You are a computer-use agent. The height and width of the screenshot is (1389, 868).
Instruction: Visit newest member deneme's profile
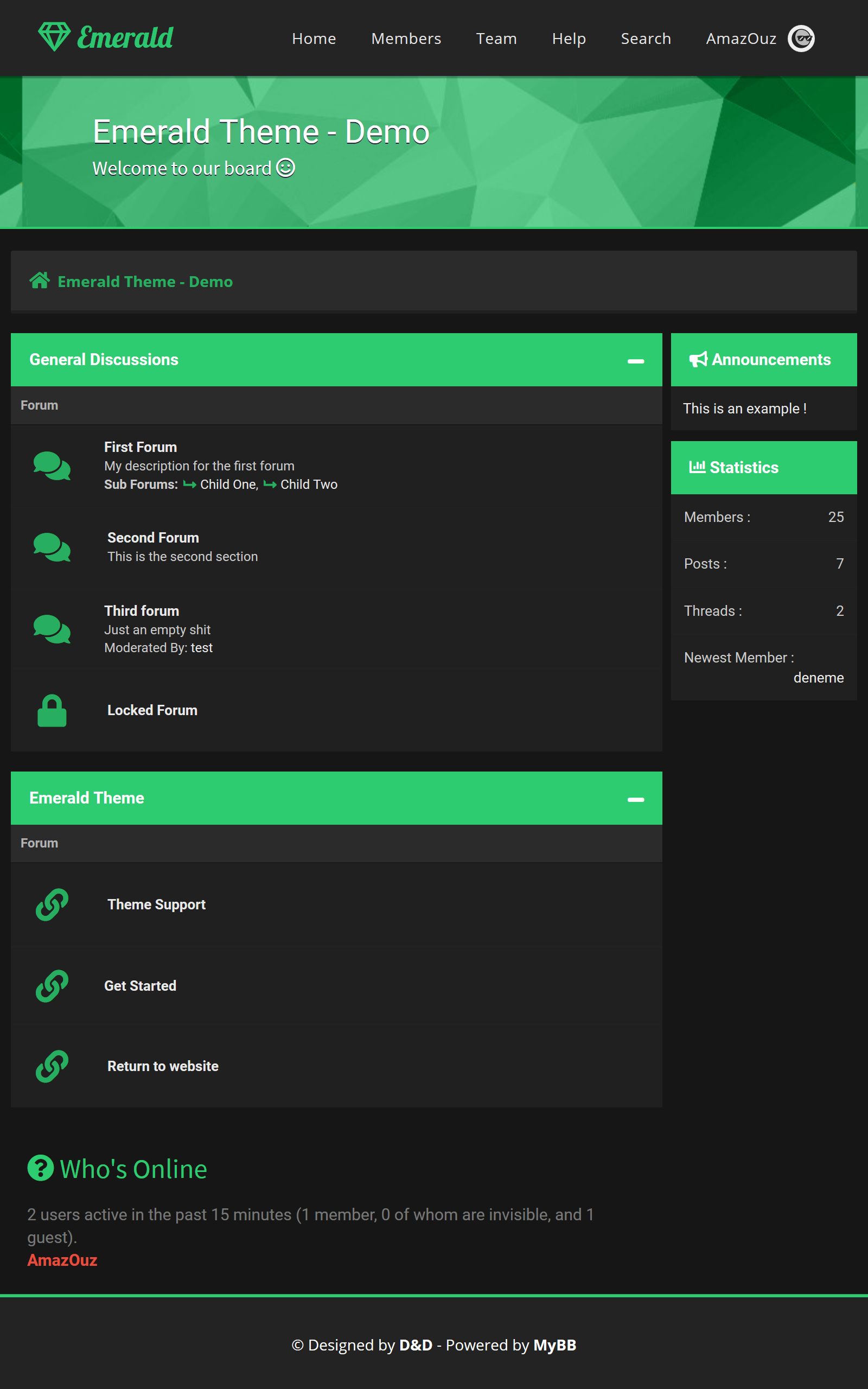pyautogui.click(x=818, y=677)
